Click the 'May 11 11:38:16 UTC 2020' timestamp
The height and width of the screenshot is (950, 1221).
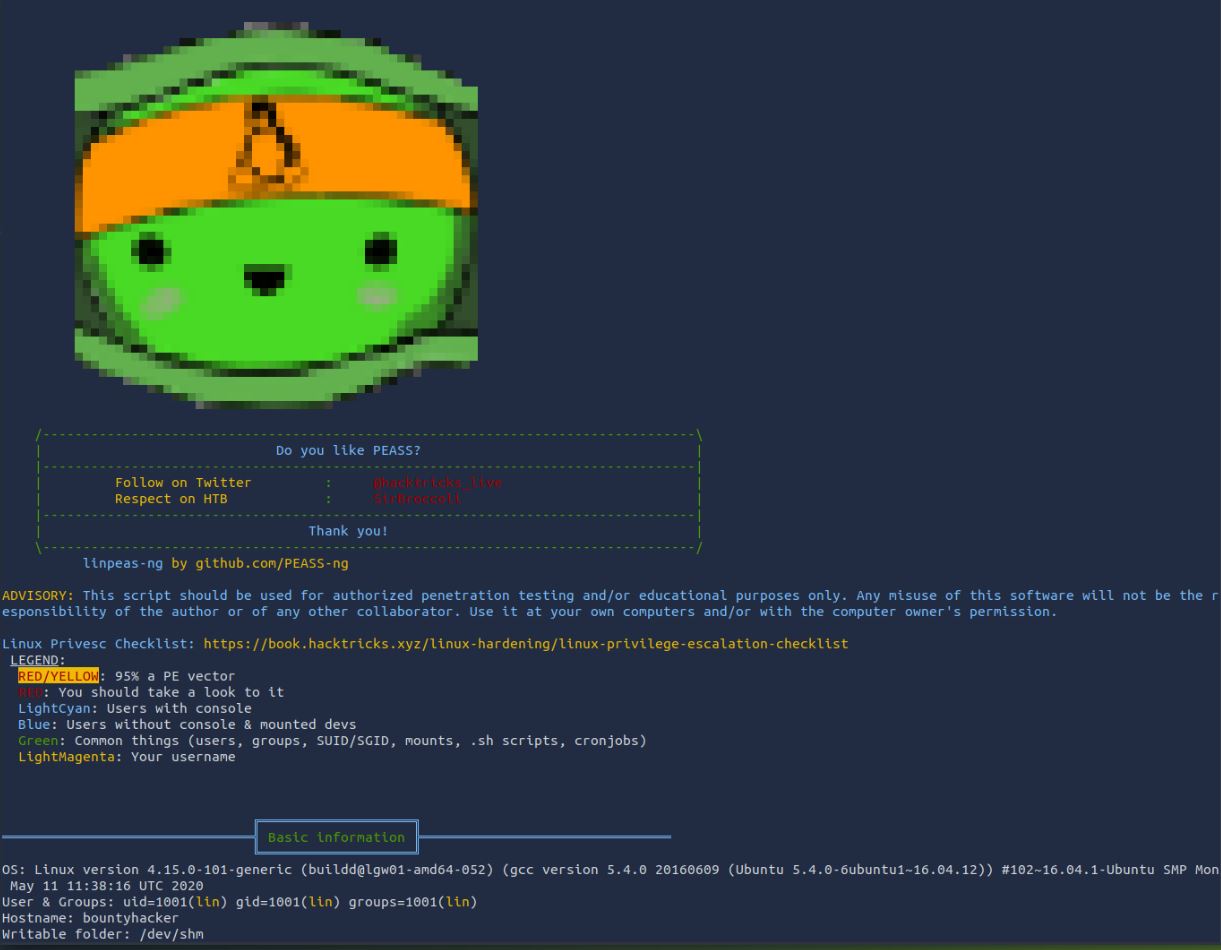pyautogui.click(x=106, y=886)
